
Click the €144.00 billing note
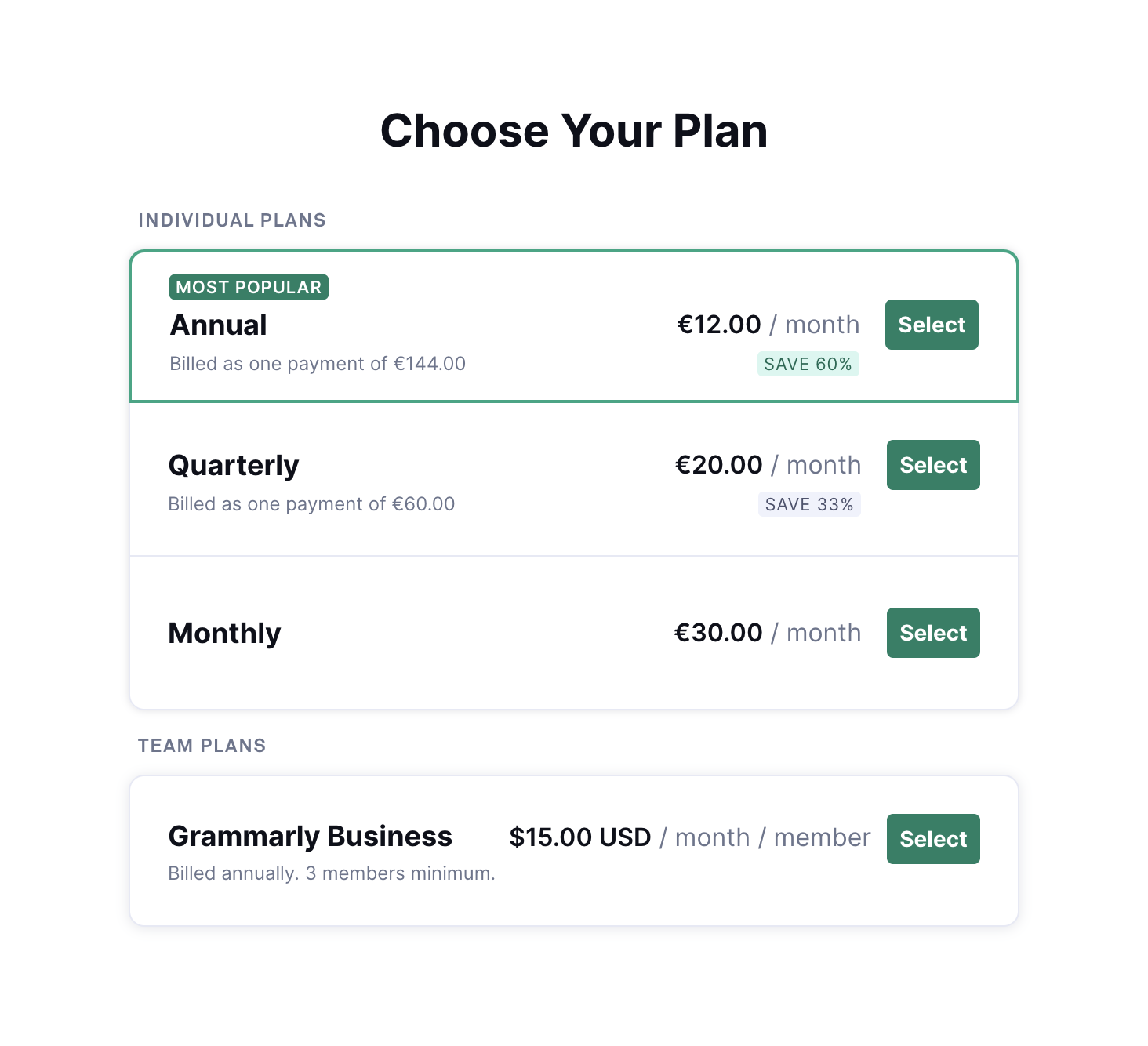coord(318,364)
